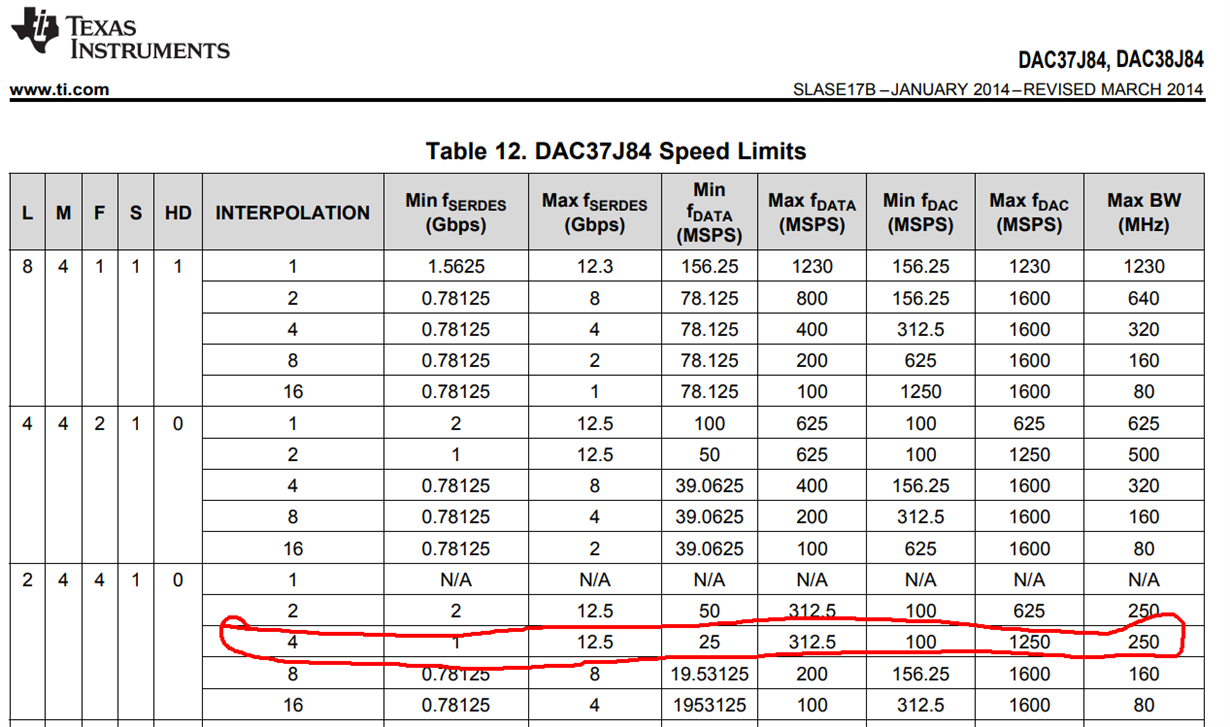Click N/A in the Max fDAC column
This screenshot has height=727, width=1230.
[x=1029, y=580]
